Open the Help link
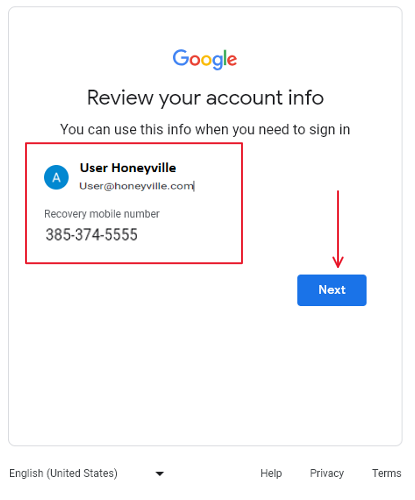 (x=271, y=473)
